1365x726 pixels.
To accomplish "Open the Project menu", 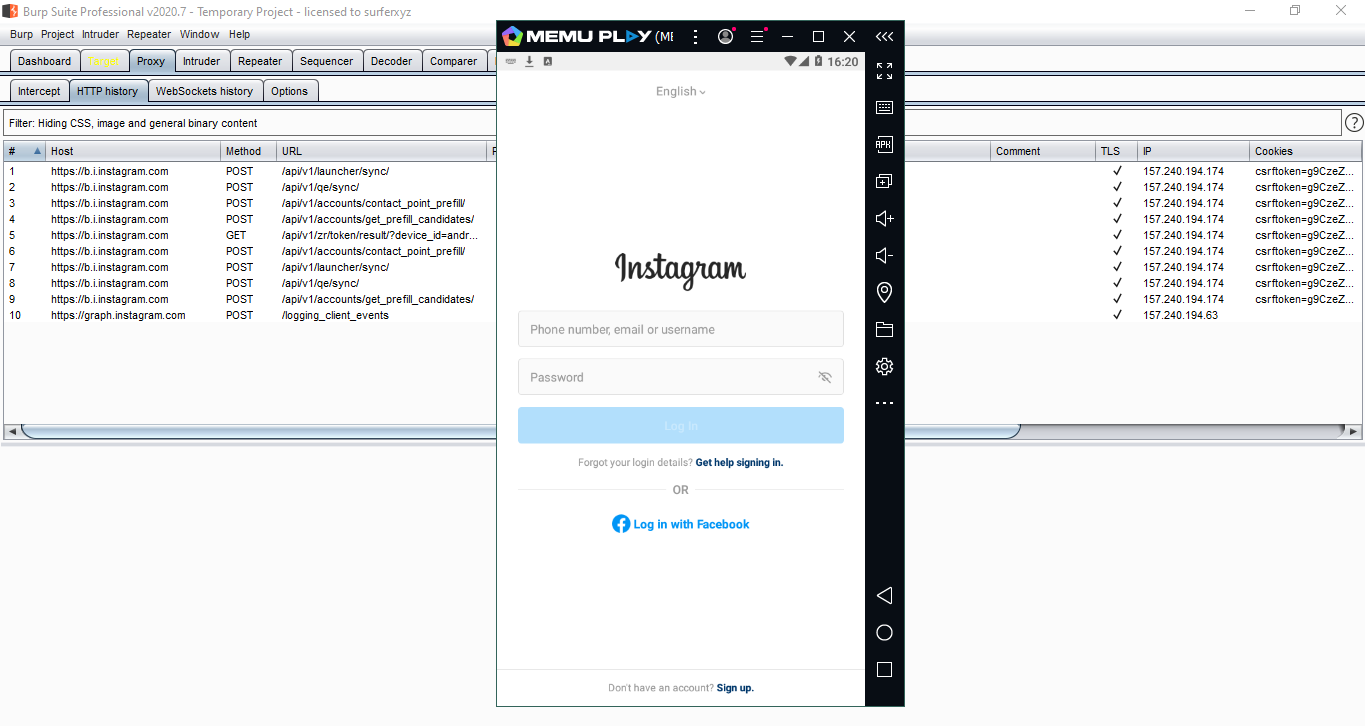I will click(58, 34).
